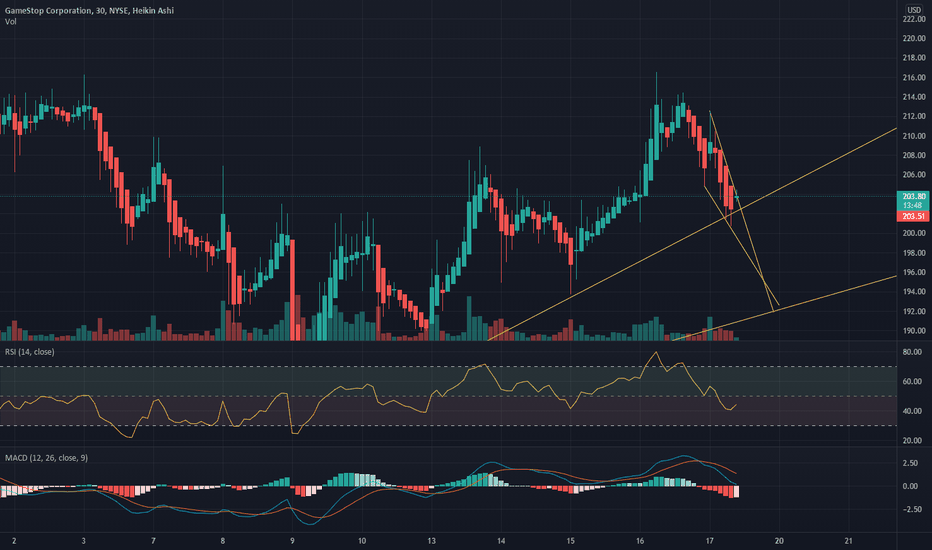Click the GameStop Corporation chart title
The width and height of the screenshot is (932, 550).
pos(89,11)
